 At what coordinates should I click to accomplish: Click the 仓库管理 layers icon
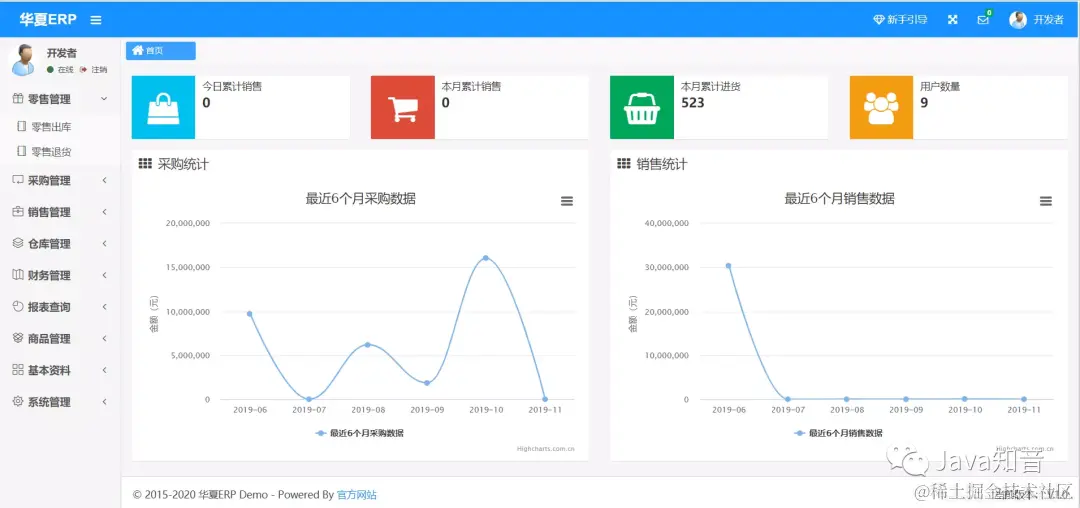(19, 243)
